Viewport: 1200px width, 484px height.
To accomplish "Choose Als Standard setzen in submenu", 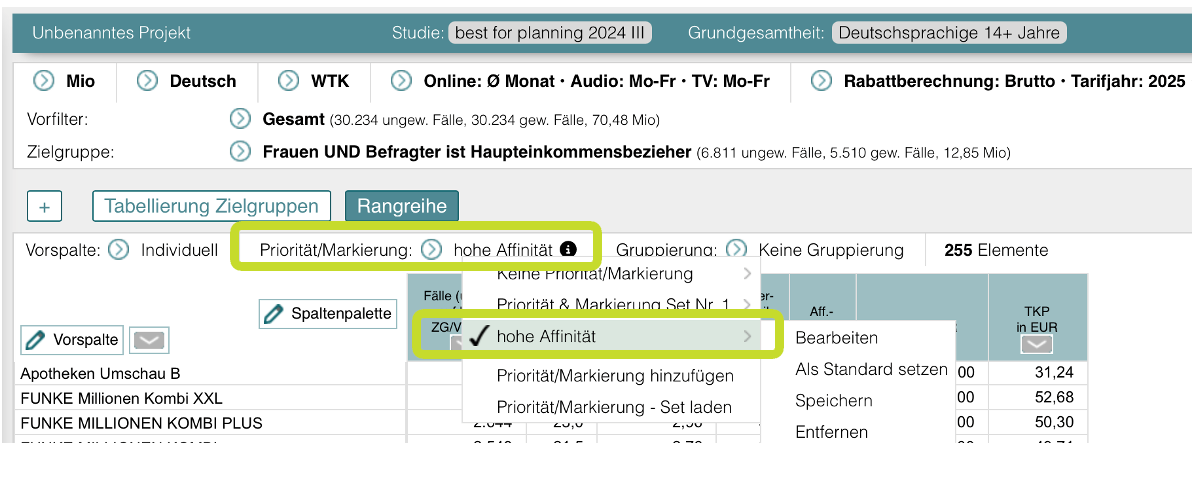I will pyautogui.click(x=871, y=369).
